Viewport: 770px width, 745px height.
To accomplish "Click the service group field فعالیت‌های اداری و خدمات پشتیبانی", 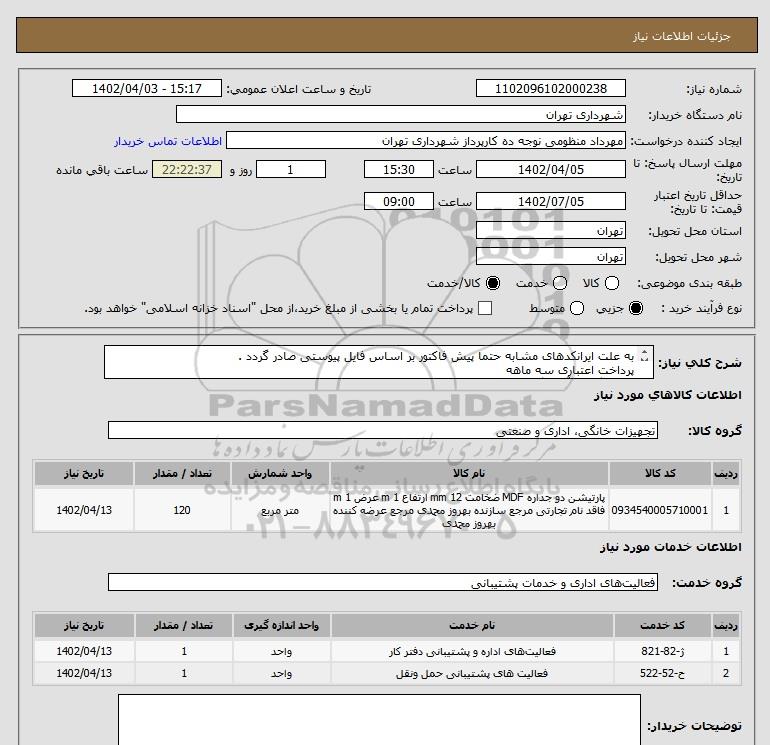I will tap(383, 582).
